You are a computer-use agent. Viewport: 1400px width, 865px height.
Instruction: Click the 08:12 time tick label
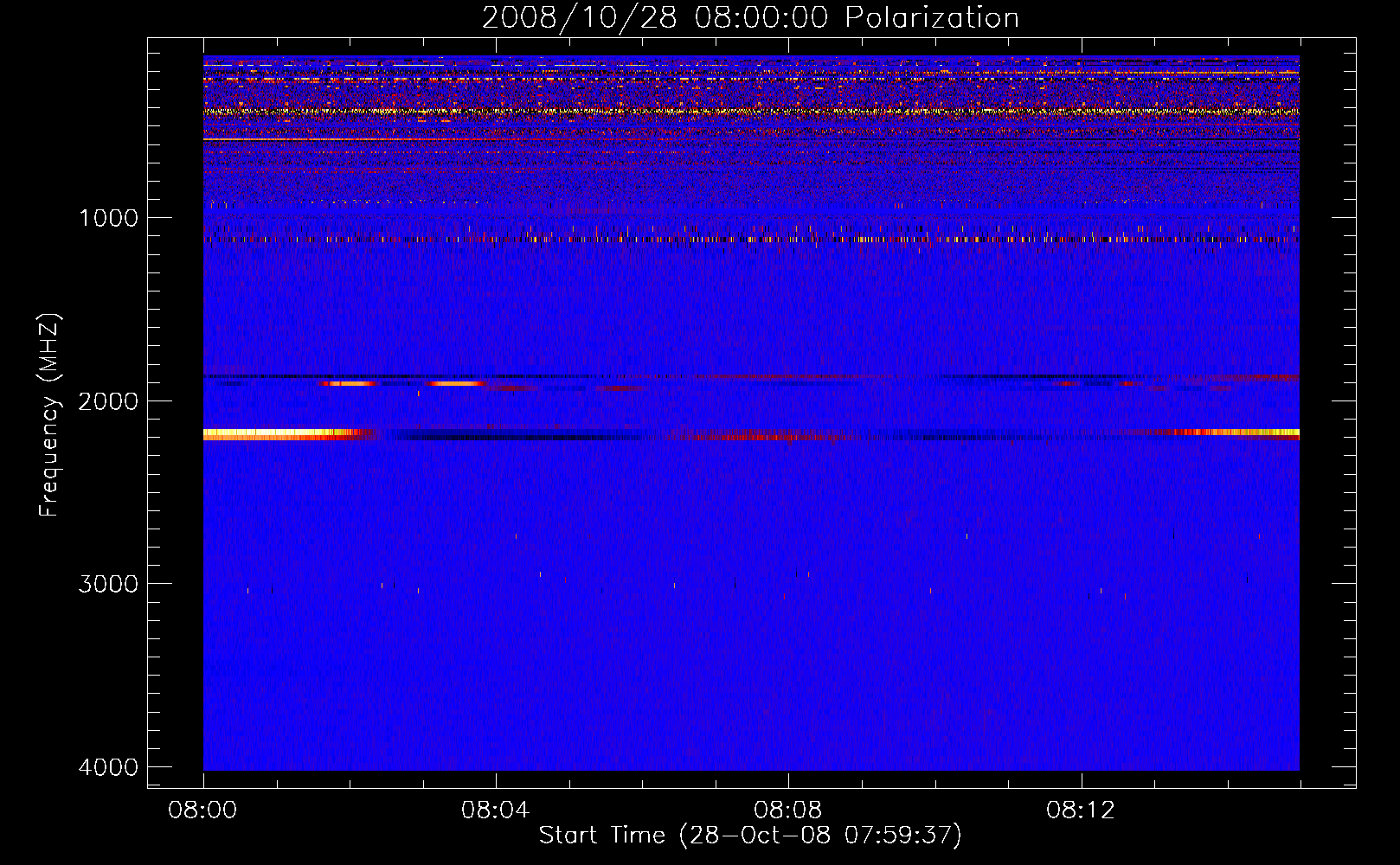click(x=1081, y=811)
